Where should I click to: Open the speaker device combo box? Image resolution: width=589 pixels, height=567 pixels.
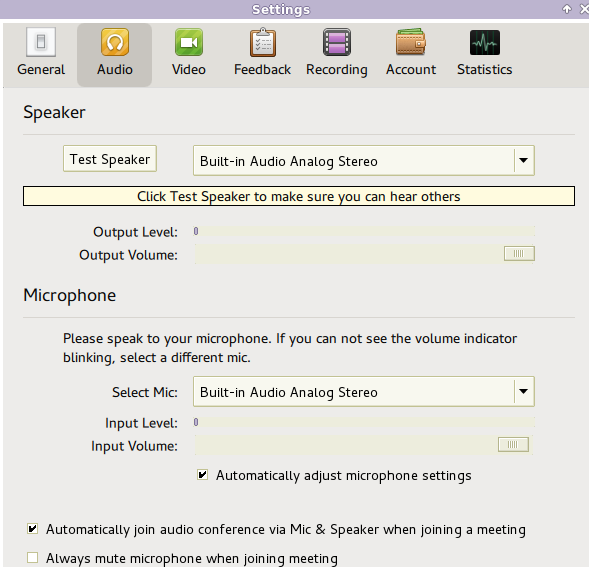tap(364, 161)
